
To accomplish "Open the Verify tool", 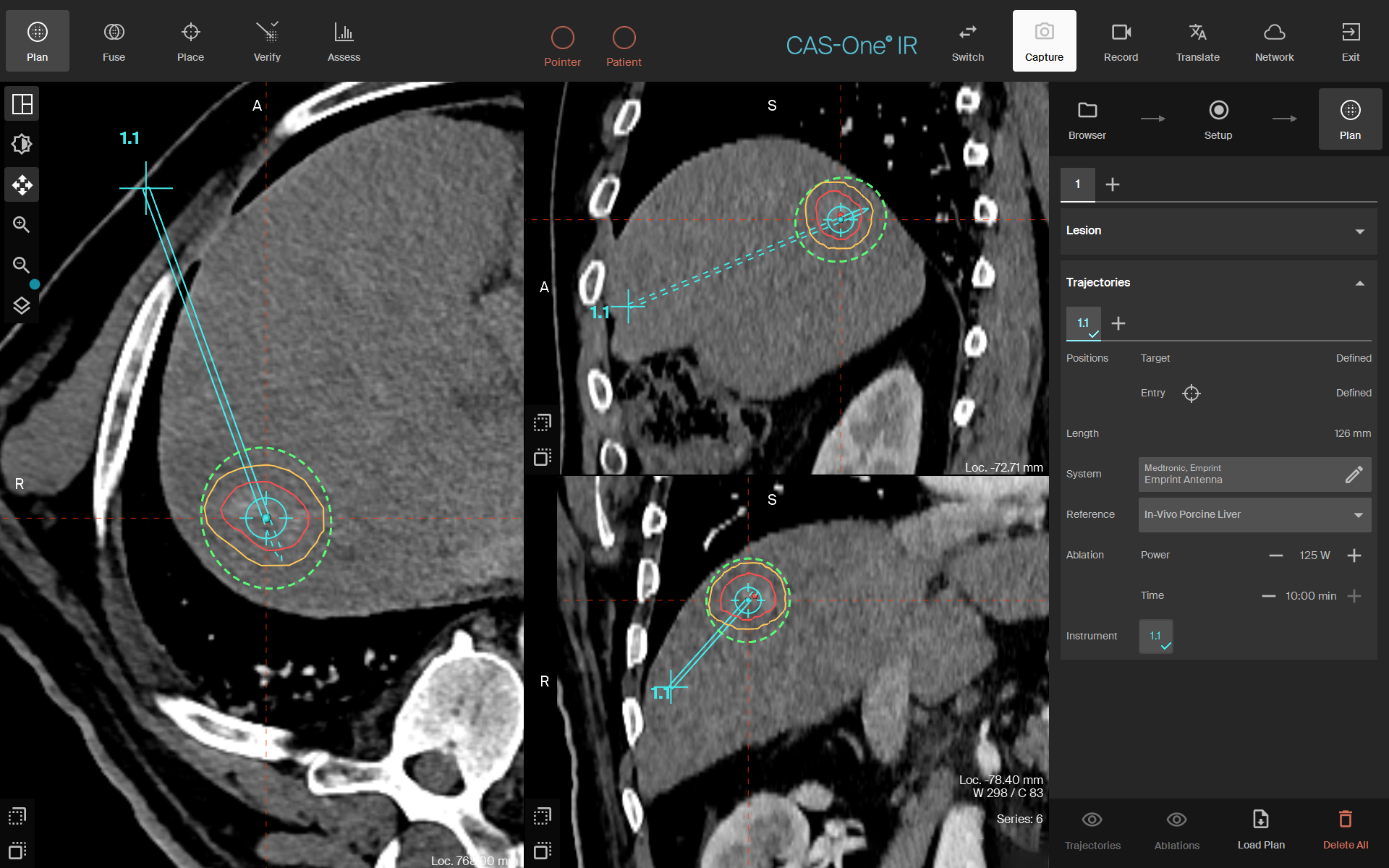I will pyautogui.click(x=267, y=41).
